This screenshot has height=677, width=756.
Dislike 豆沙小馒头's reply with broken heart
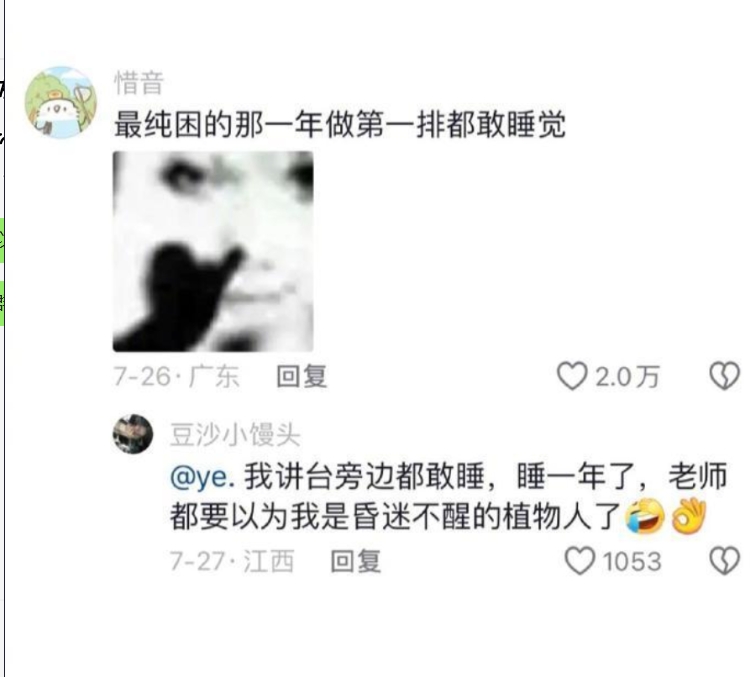tap(724, 561)
